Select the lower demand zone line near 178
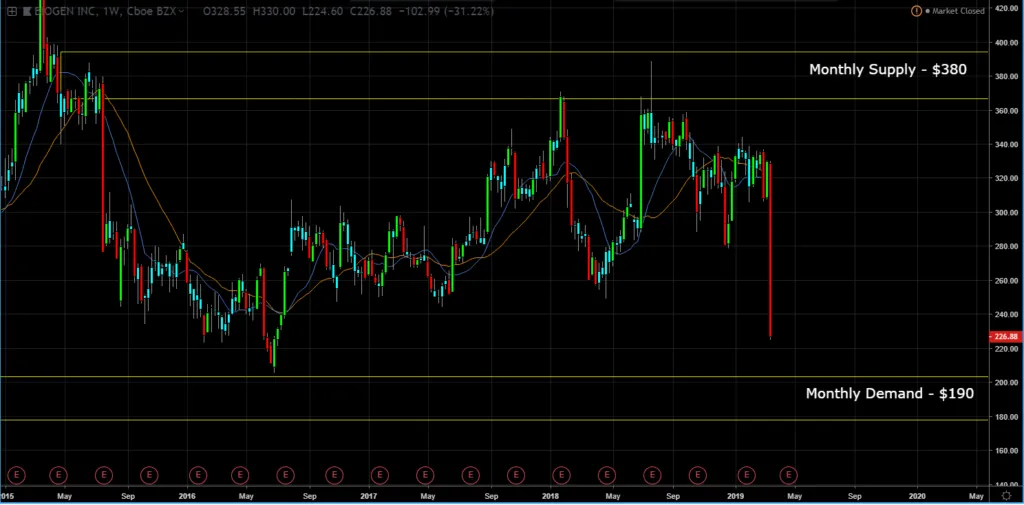 coord(494,419)
